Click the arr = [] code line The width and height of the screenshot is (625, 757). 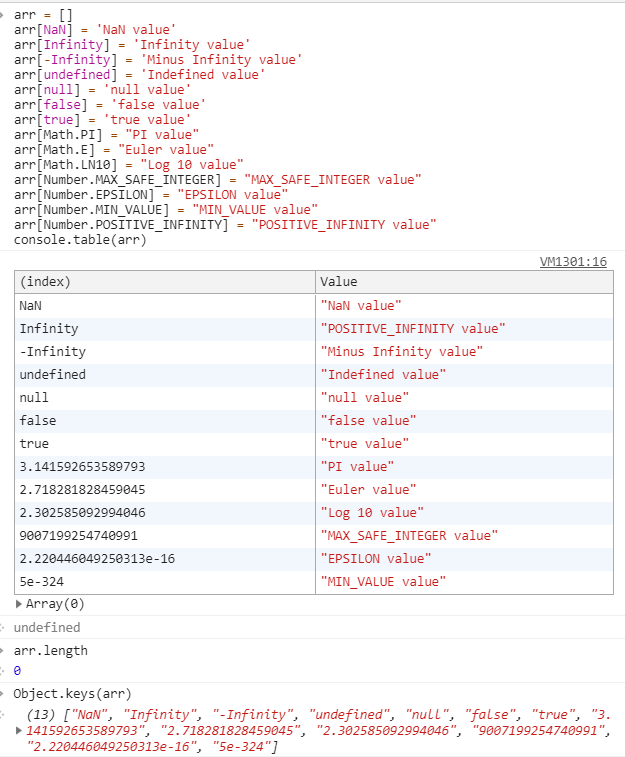(x=43, y=15)
